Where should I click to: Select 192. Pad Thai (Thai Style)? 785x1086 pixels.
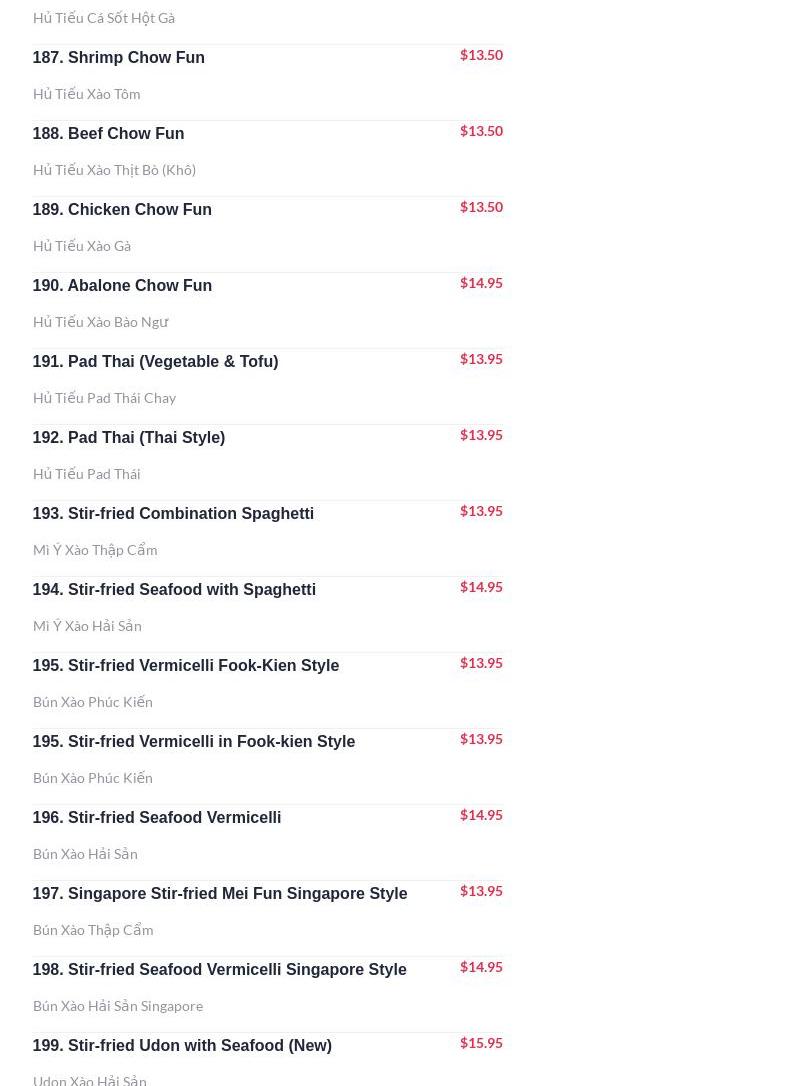[128, 438]
